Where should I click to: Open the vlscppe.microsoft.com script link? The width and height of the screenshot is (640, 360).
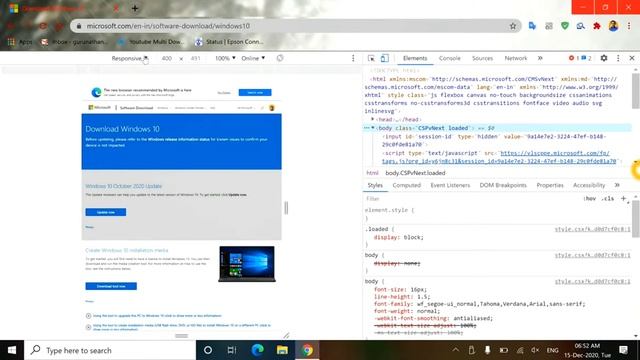coord(499,157)
